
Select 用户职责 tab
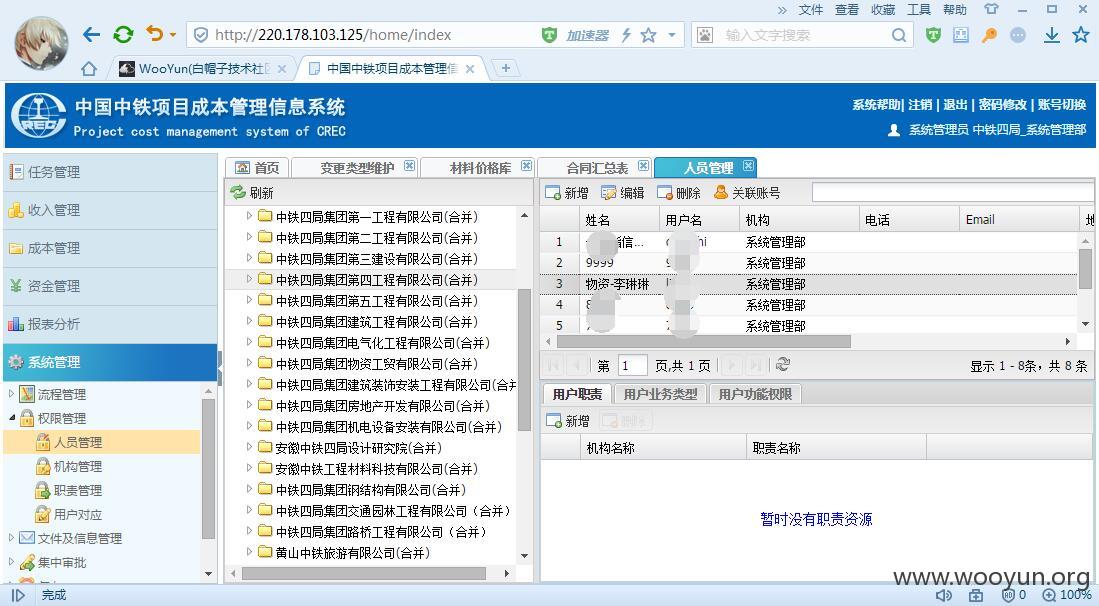(577, 394)
